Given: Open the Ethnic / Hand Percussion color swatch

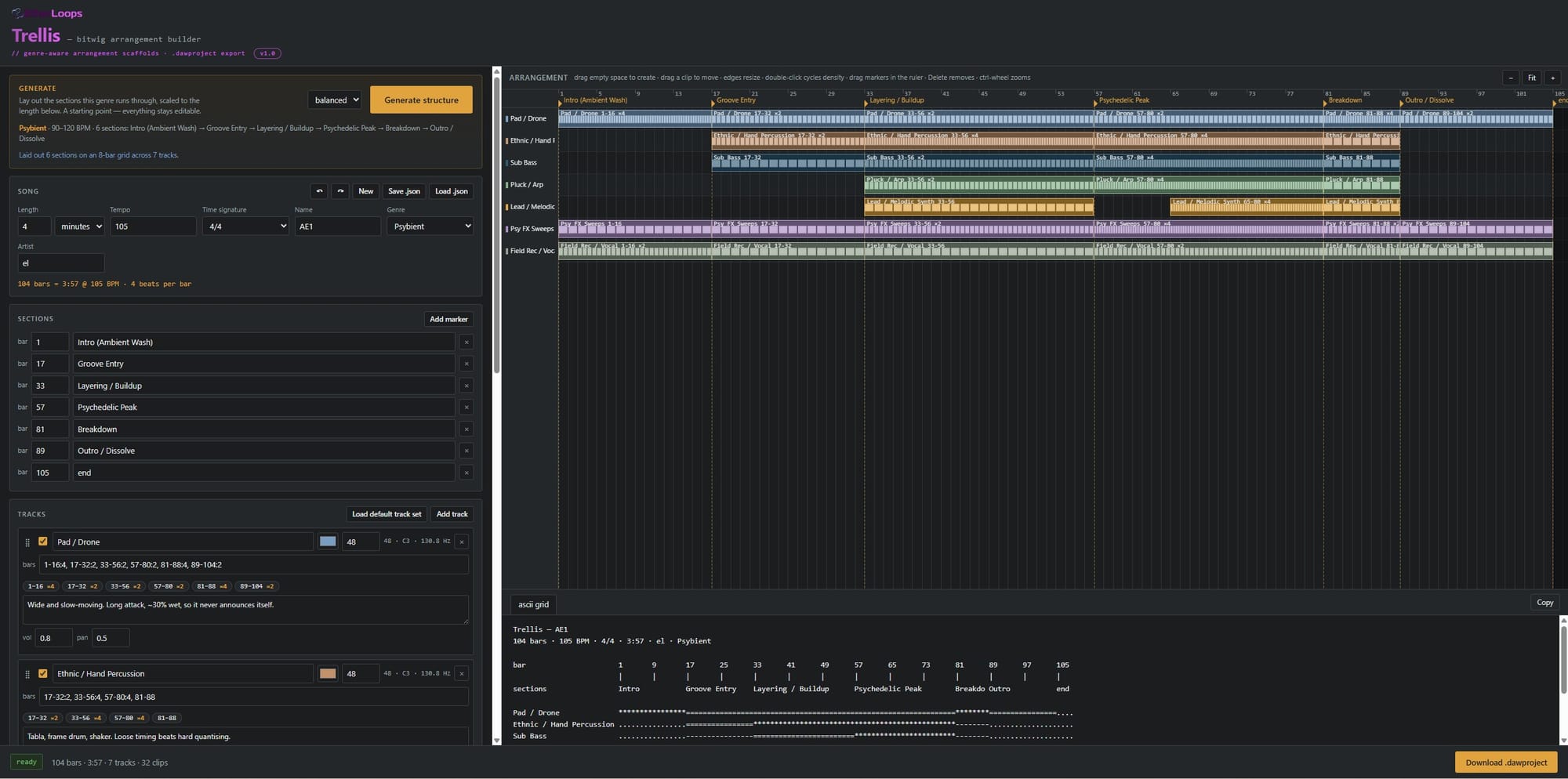Looking at the screenshot, I should click(328, 673).
